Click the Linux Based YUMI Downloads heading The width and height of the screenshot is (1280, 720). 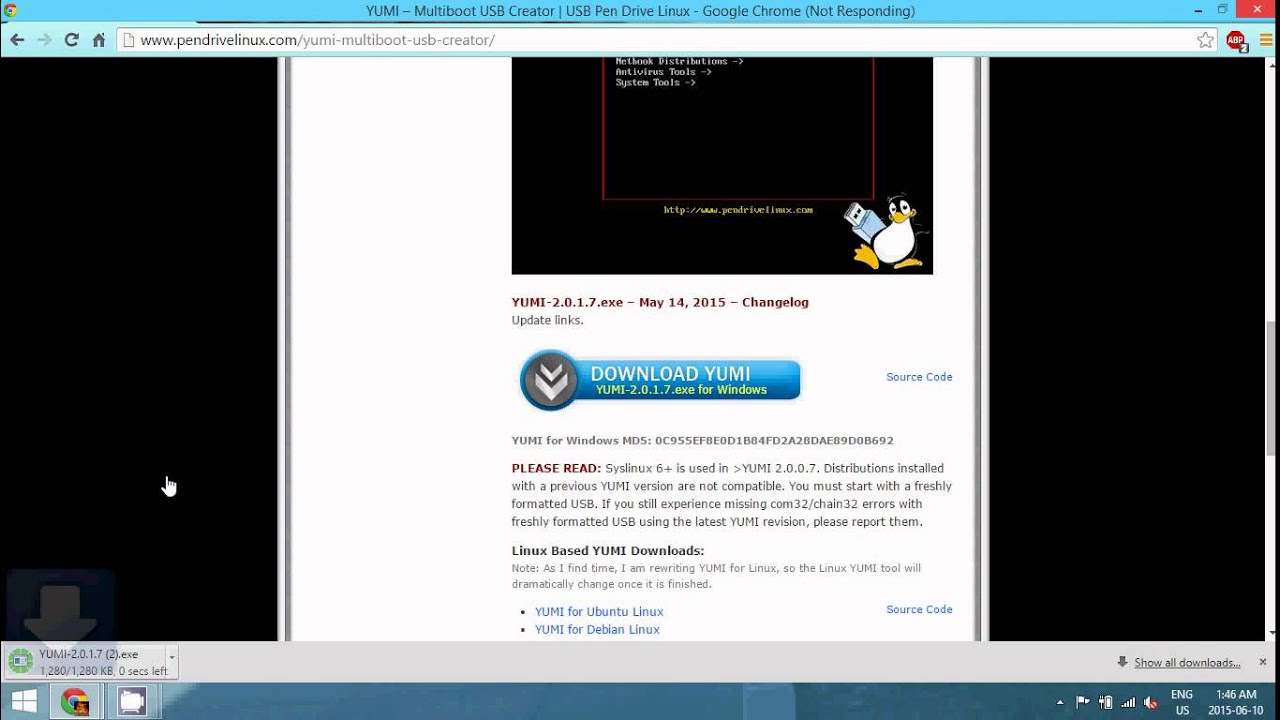coord(608,550)
